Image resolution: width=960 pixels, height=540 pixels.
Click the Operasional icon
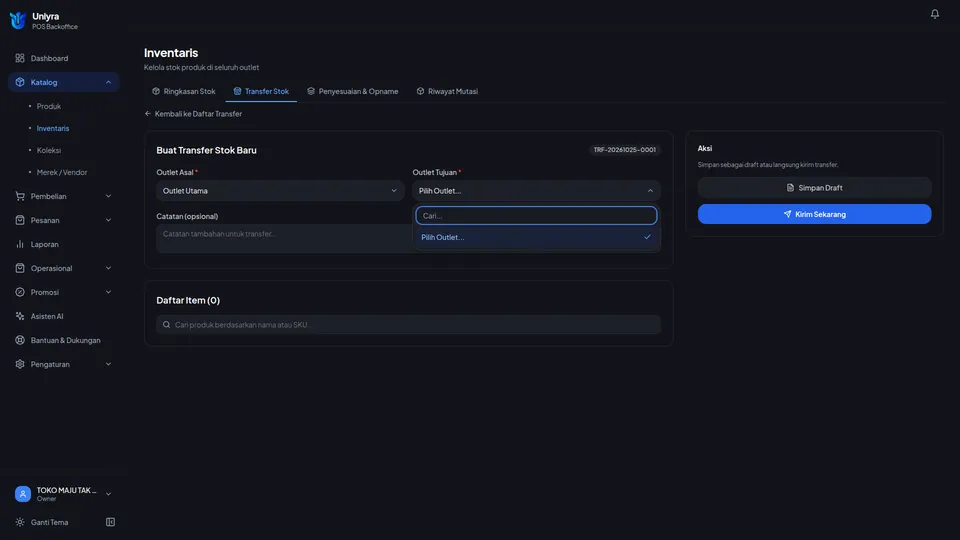(x=20, y=268)
